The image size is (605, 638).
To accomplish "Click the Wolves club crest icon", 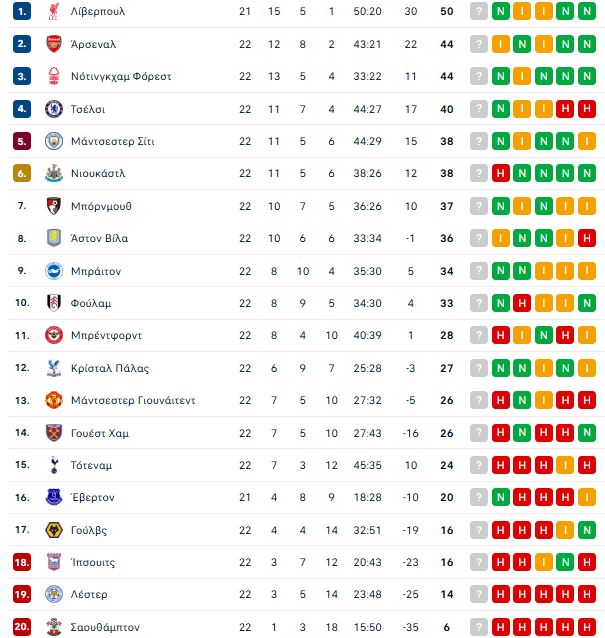I will tap(54, 530).
